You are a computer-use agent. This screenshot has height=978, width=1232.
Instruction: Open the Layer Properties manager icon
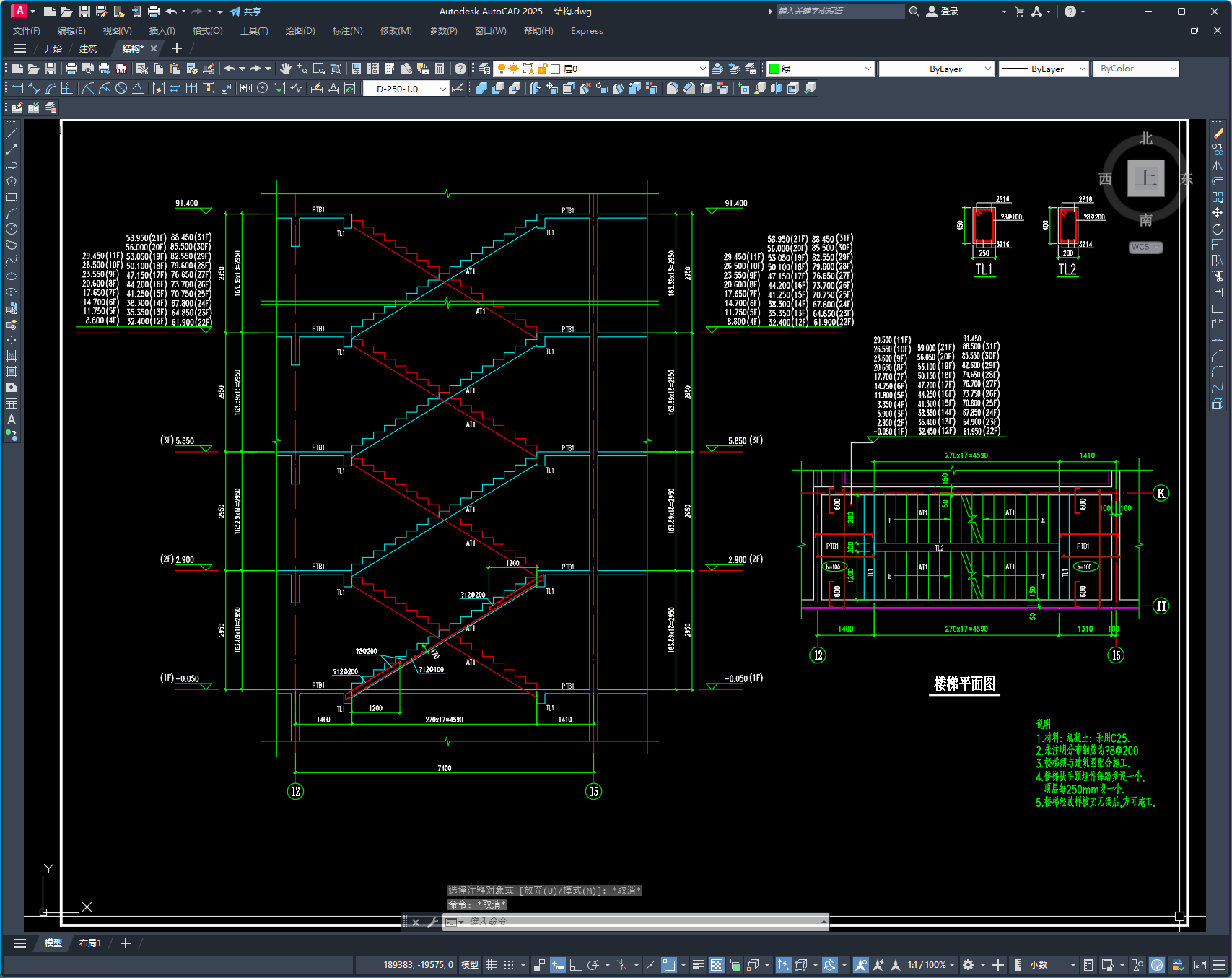(484, 69)
